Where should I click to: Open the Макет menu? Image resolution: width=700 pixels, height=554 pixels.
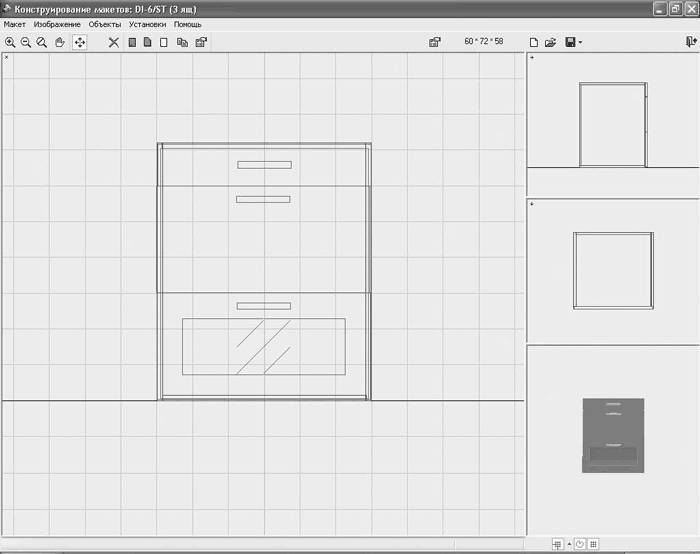[x=15, y=25]
